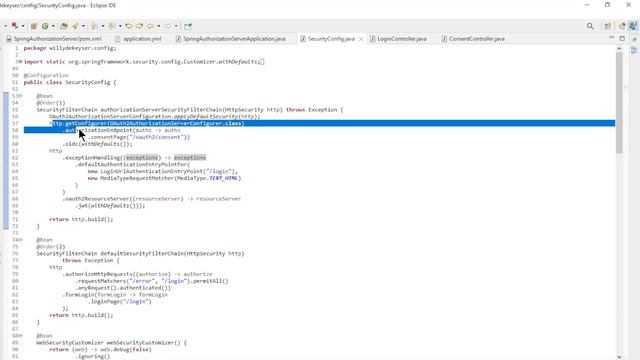Collapse the method fold marker at line 88
The image size is (640, 360).
tap(20, 336)
